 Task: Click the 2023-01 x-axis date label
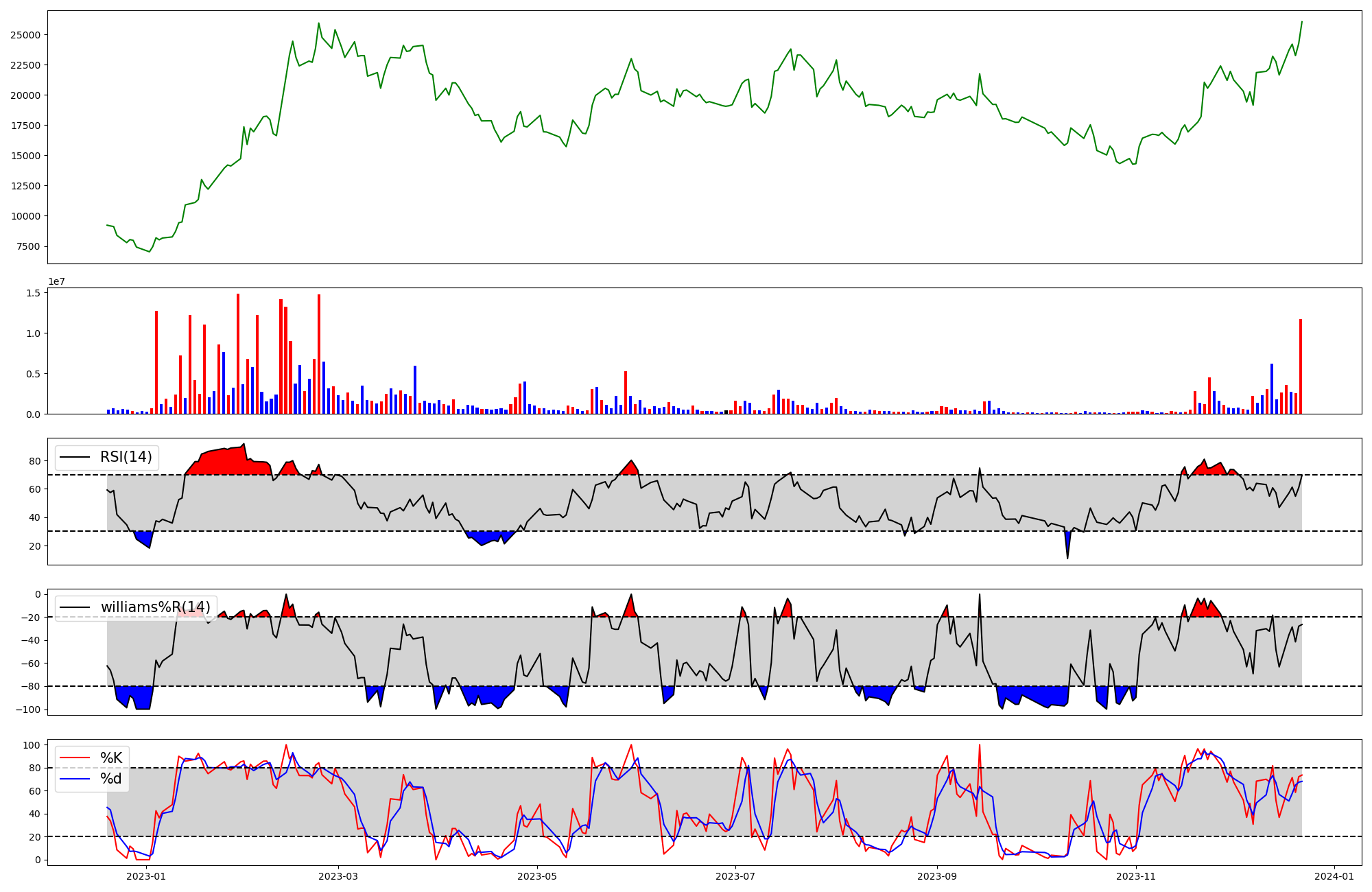pos(146,876)
